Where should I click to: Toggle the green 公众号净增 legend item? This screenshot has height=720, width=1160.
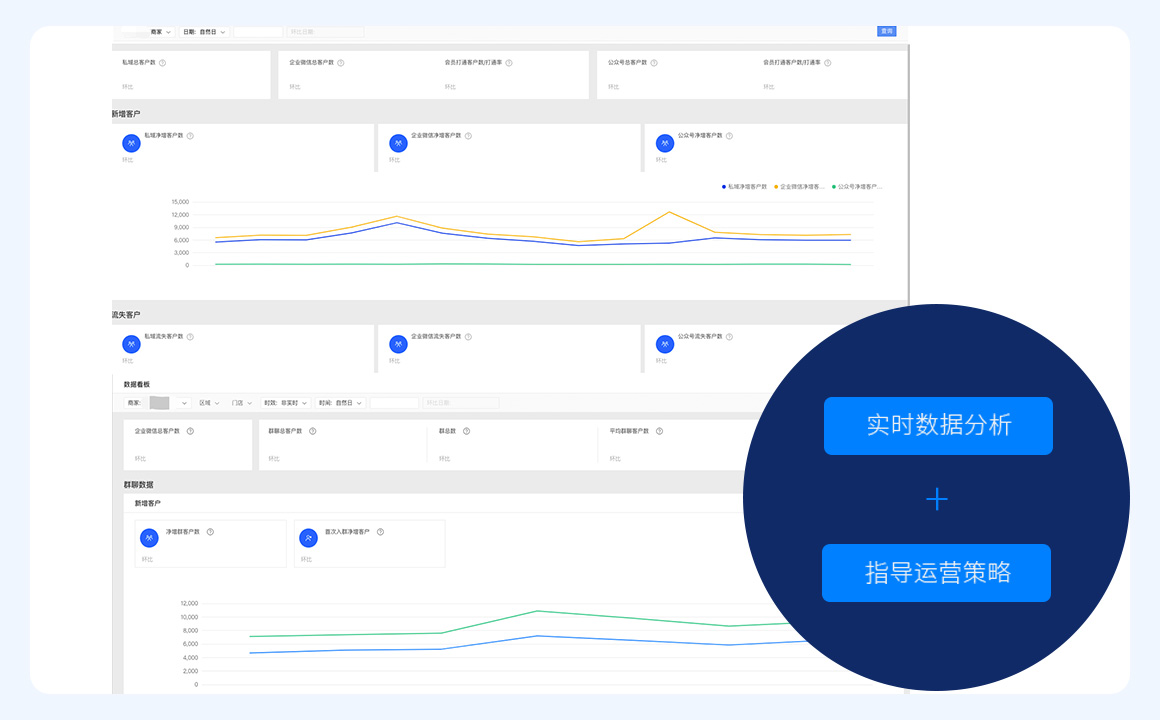[856, 187]
